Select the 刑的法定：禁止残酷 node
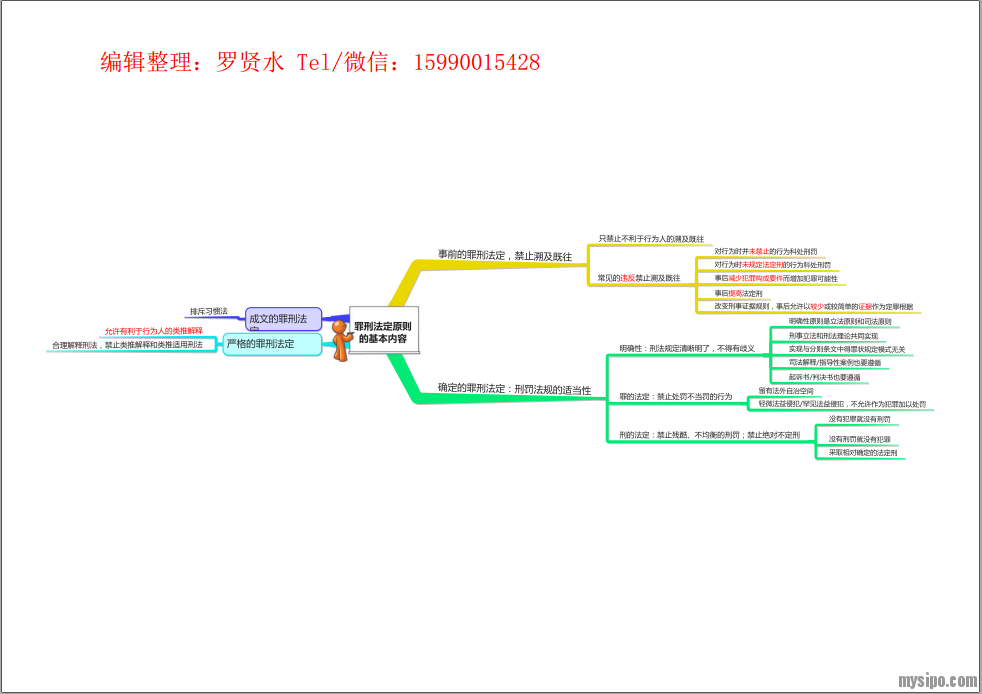Image resolution: width=982 pixels, height=694 pixels. (x=709, y=435)
